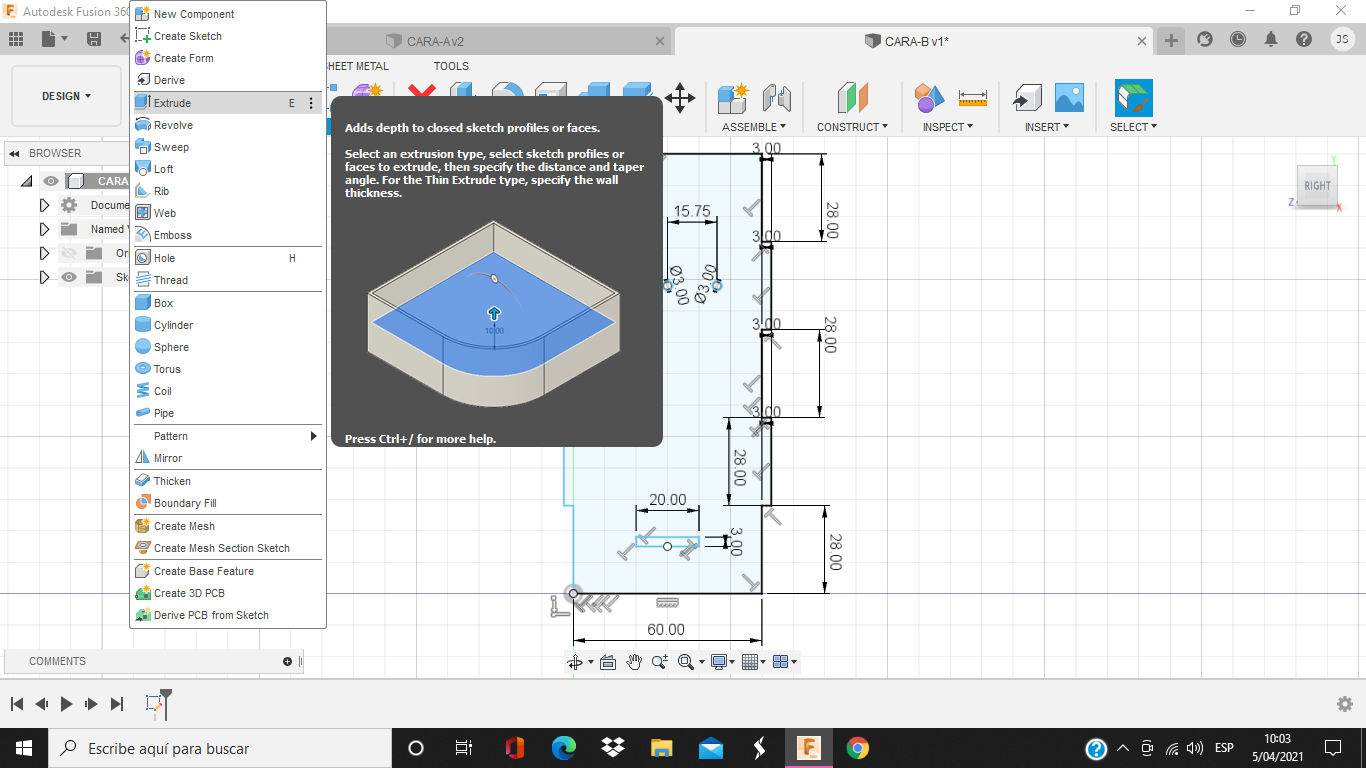This screenshot has height=768, width=1366.
Task: Click the Save disk icon
Action: pos(94,39)
